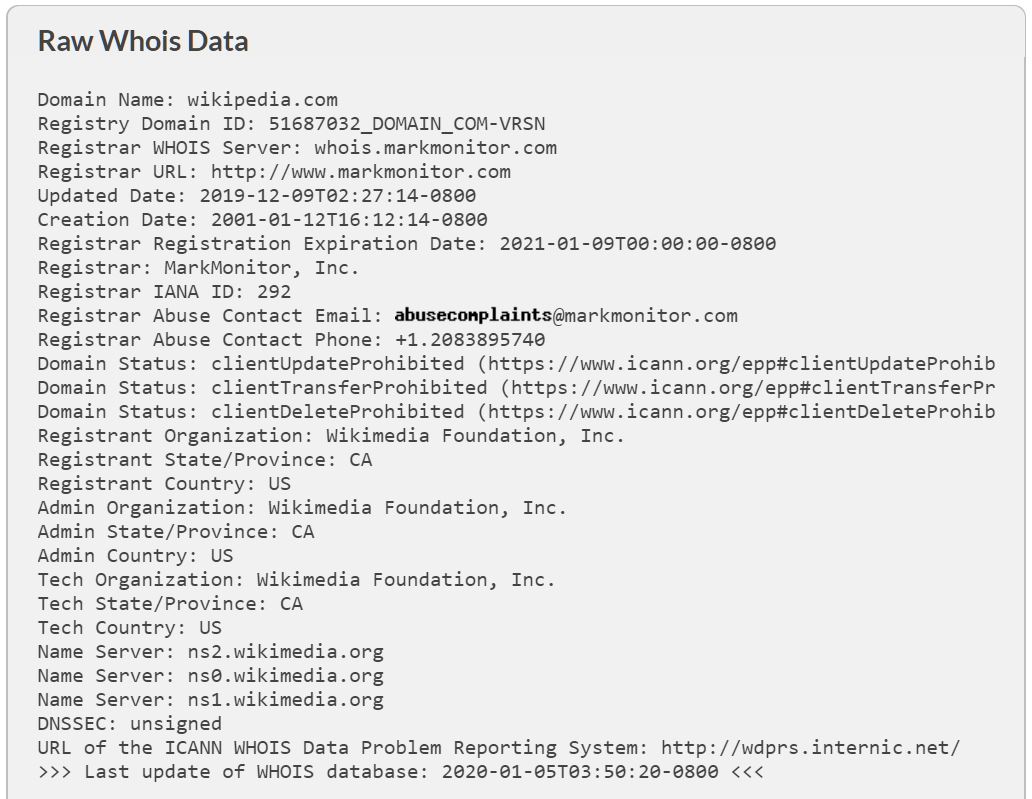
Task: Click the wdprs.internic.net reporting URL
Action: 810,748
